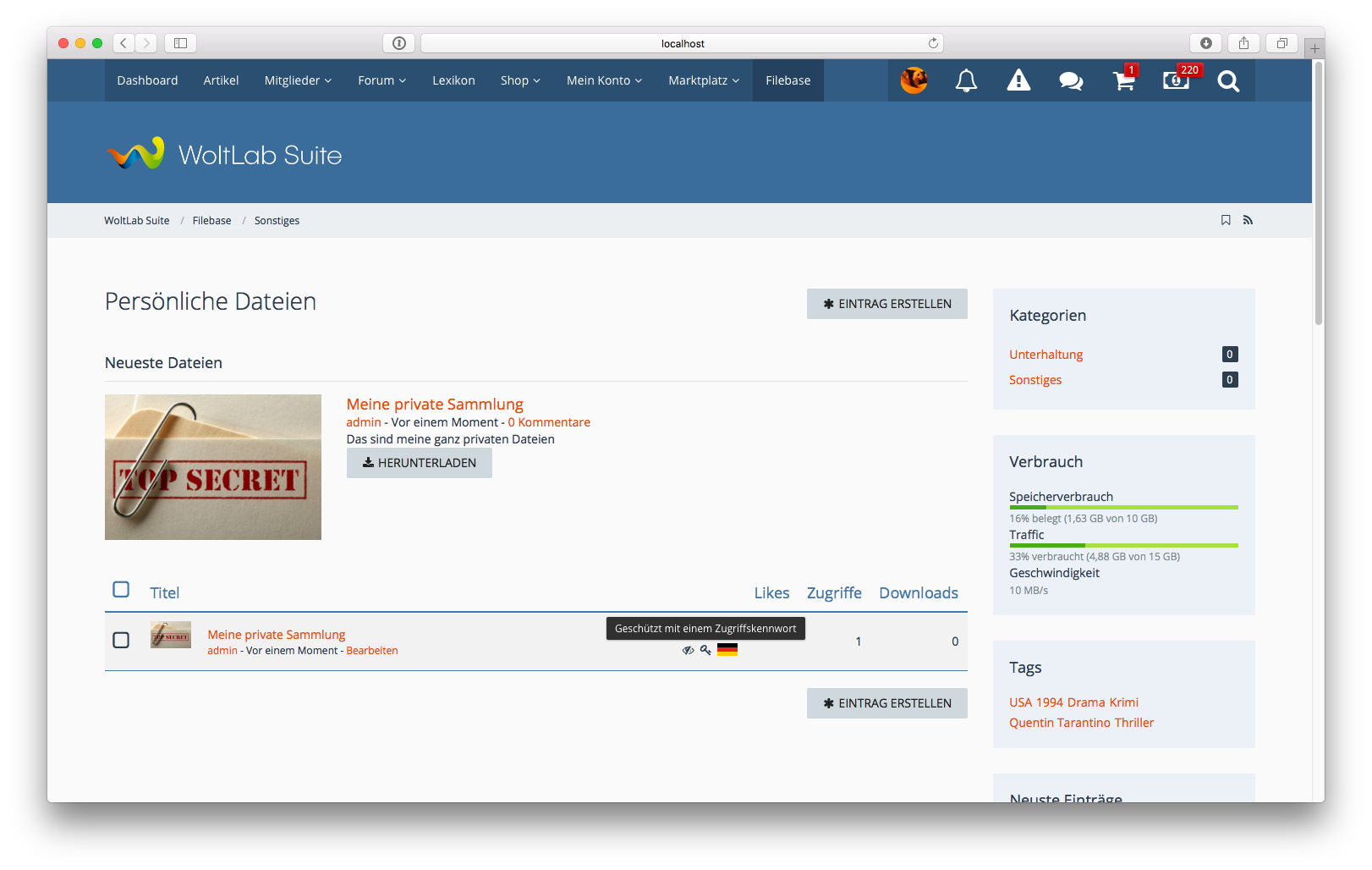Click the Unterhaltung category link
This screenshot has width=1372, height=870.
(x=1045, y=355)
